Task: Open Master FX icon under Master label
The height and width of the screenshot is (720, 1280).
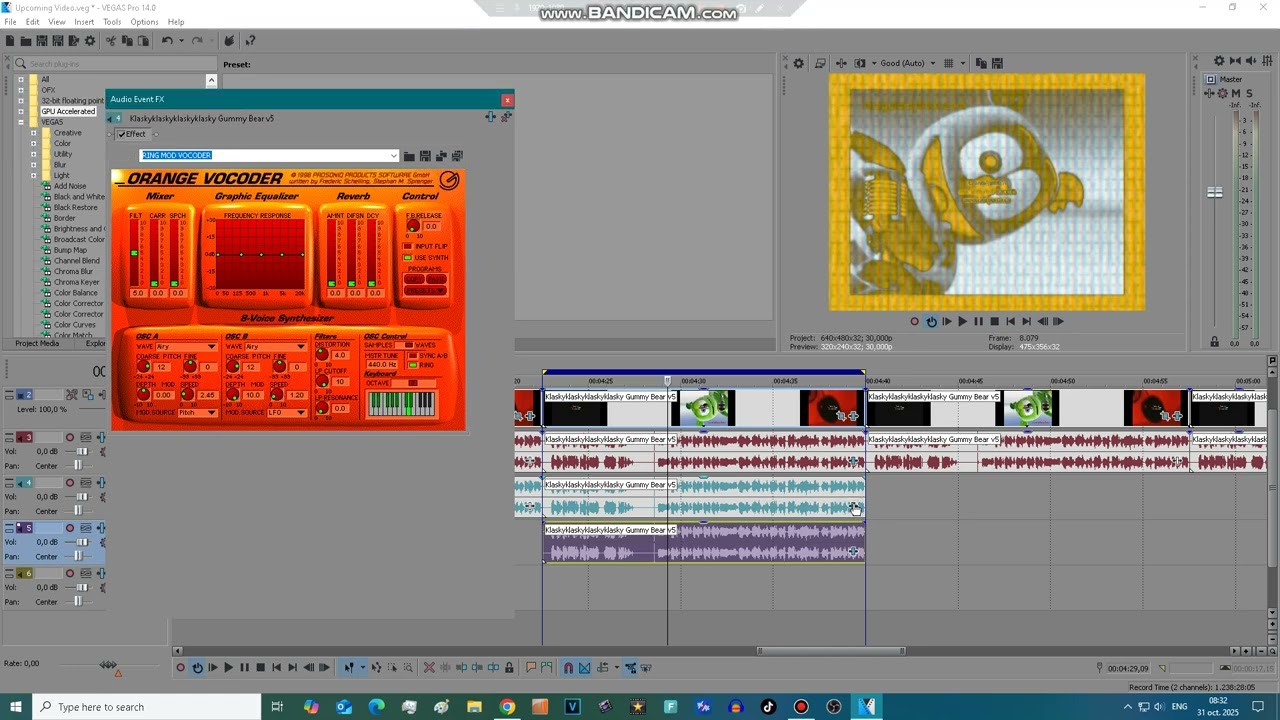Action: [1209, 93]
